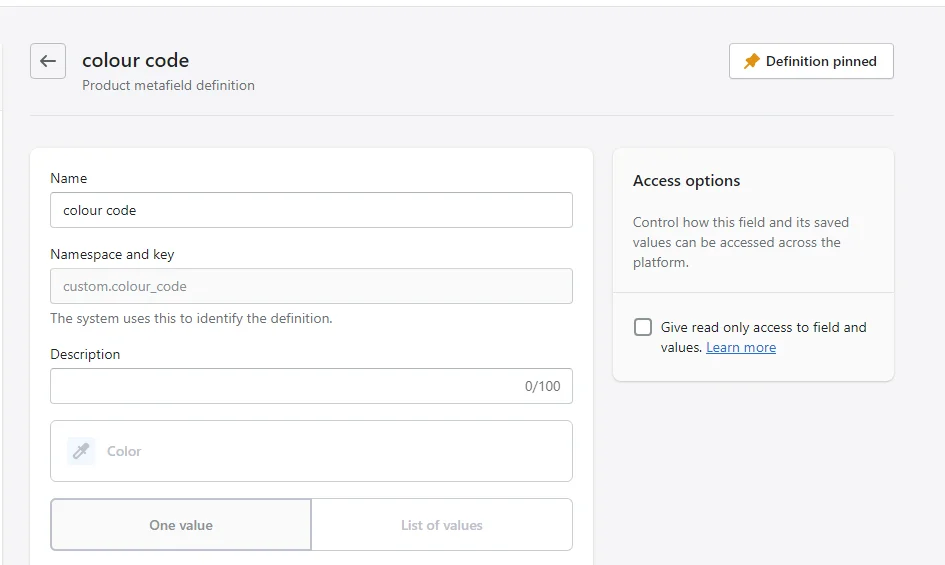Click the read only access label text

click(x=764, y=337)
